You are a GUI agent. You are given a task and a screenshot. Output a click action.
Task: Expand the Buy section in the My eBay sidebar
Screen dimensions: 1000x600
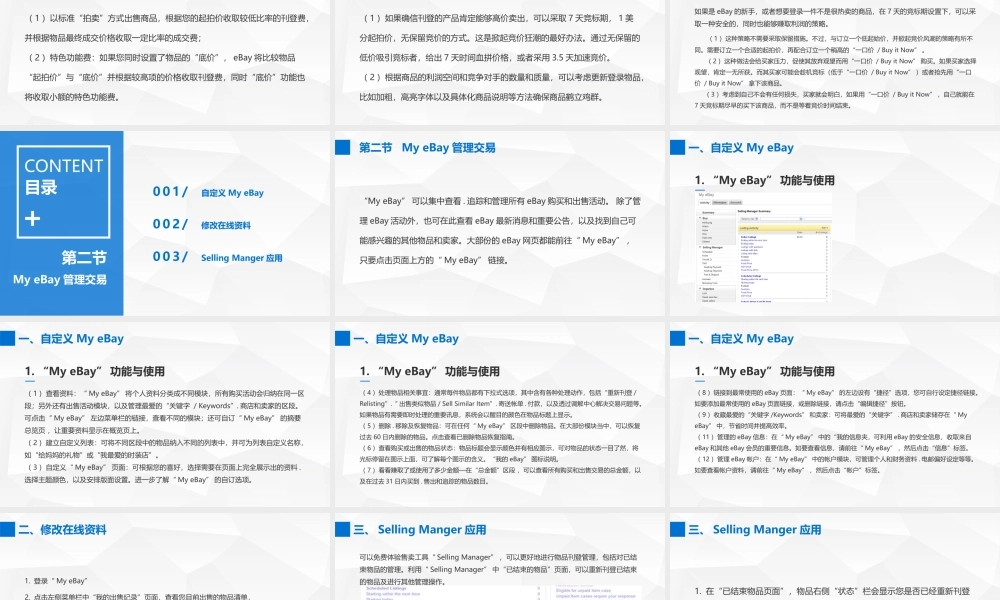point(699,218)
